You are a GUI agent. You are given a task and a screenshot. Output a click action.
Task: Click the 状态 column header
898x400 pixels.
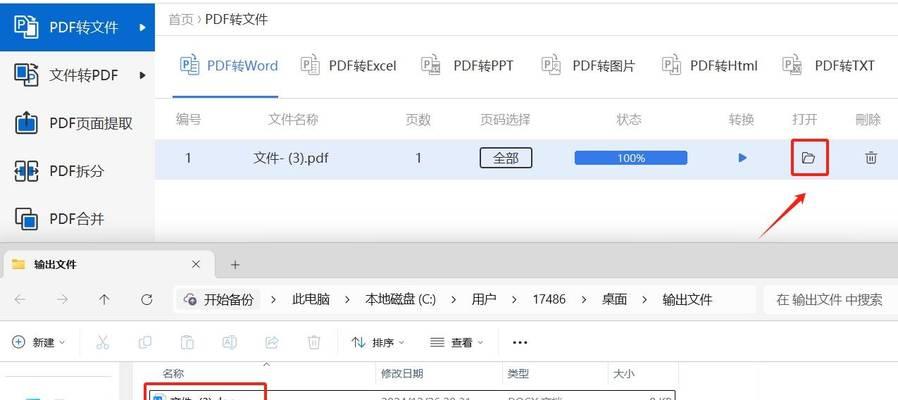point(629,119)
